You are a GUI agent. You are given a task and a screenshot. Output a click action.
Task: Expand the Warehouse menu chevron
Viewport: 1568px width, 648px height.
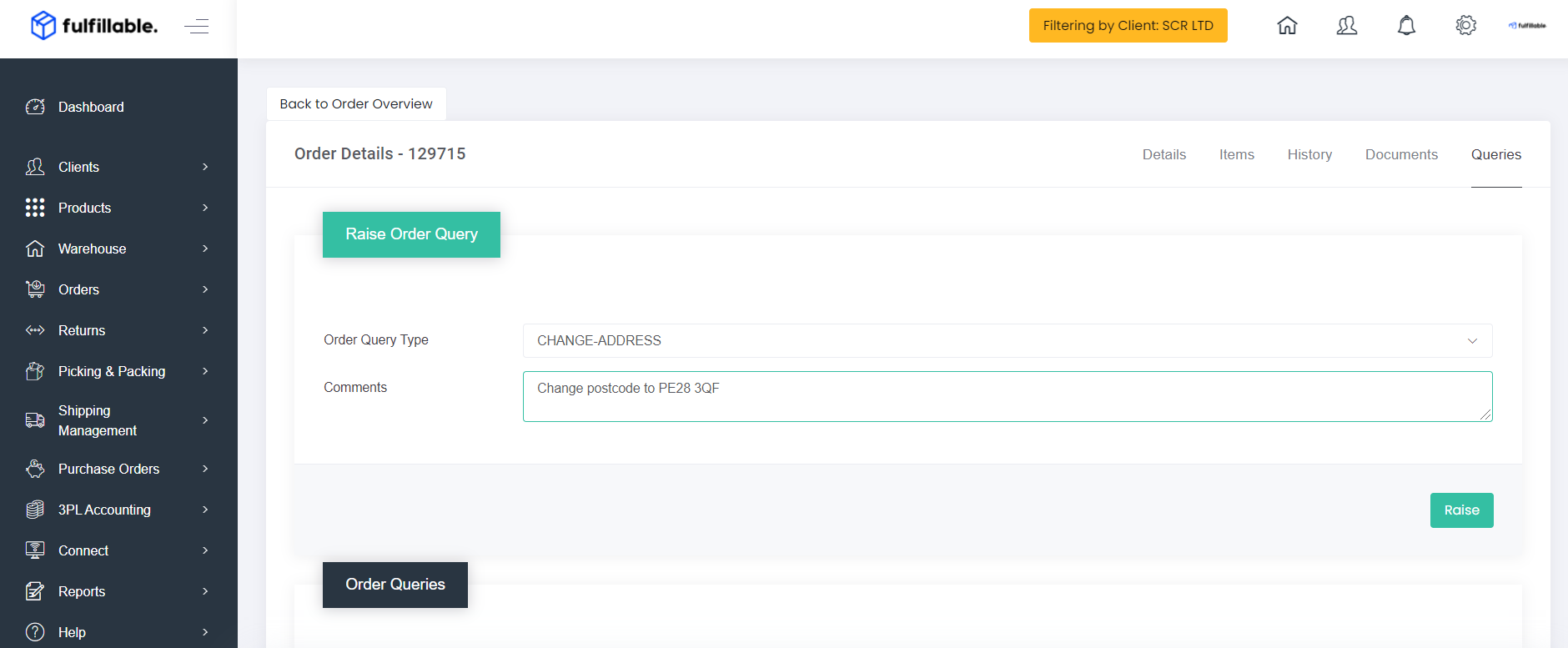coord(205,249)
